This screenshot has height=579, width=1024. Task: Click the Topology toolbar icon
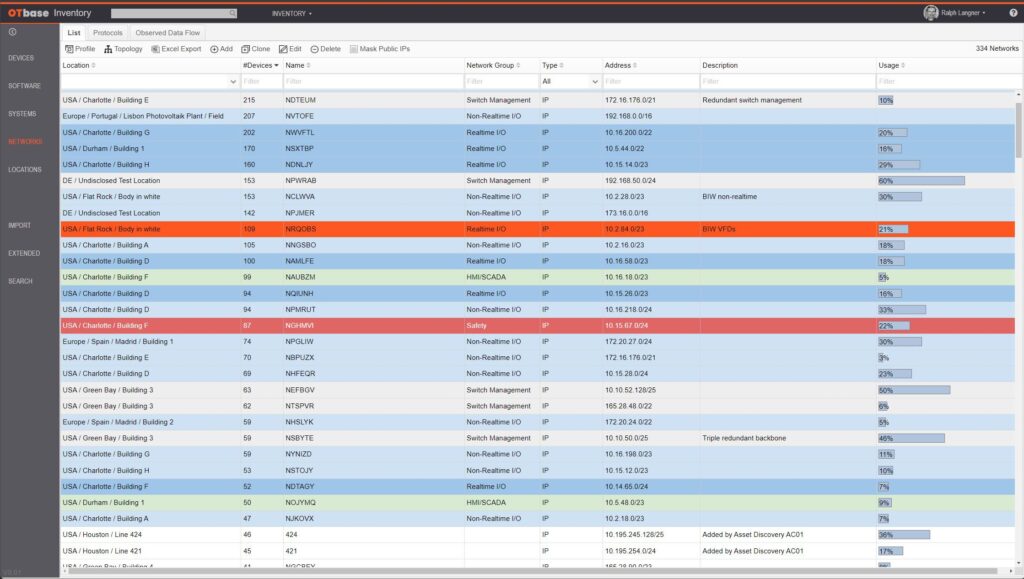pyautogui.click(x=123, y=49)
